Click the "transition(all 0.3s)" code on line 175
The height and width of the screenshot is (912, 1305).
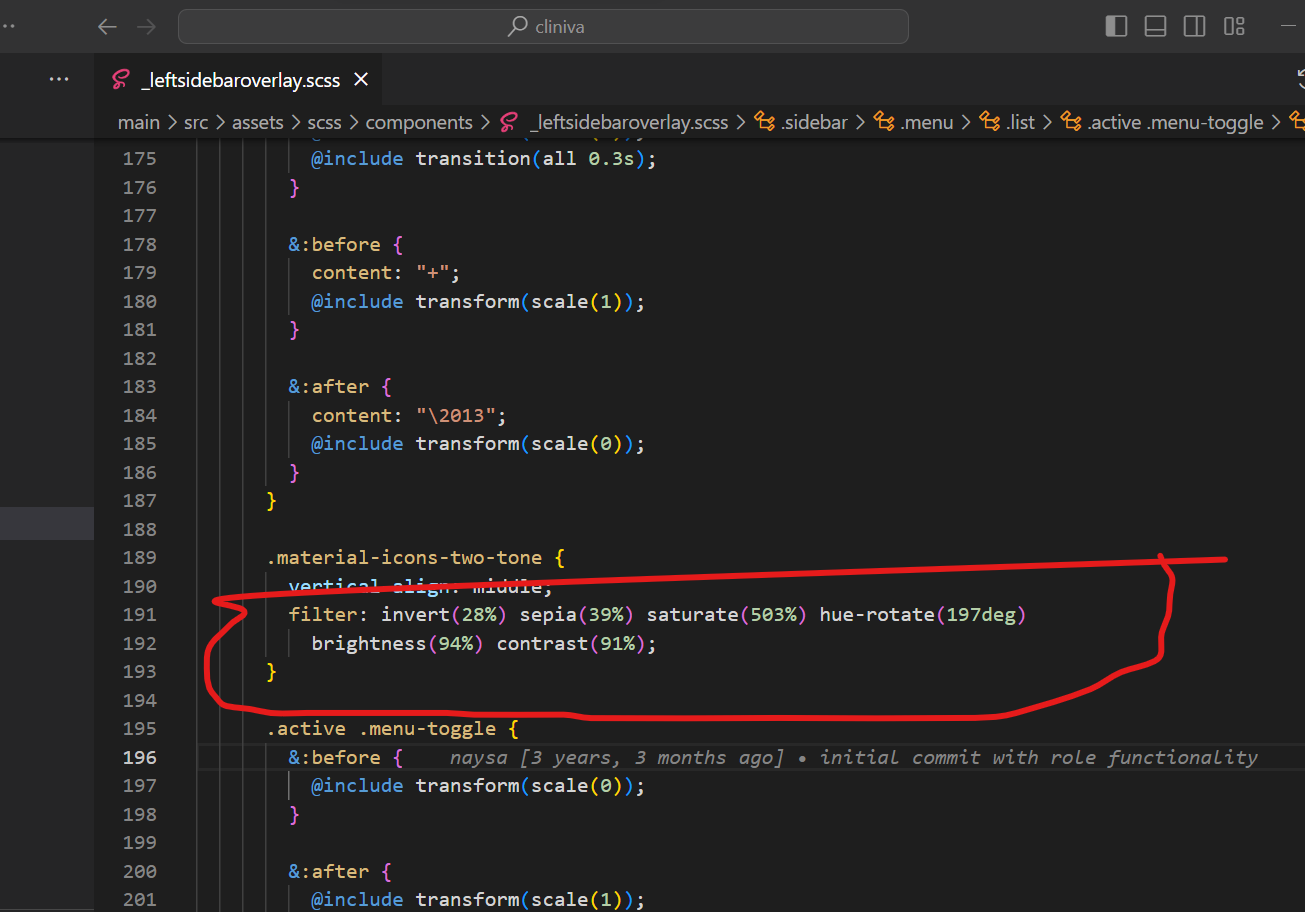531,158
